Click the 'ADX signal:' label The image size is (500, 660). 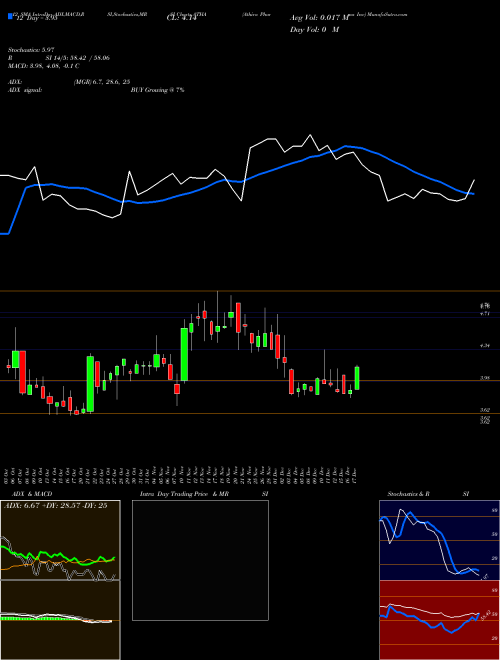tap(25, 90)
